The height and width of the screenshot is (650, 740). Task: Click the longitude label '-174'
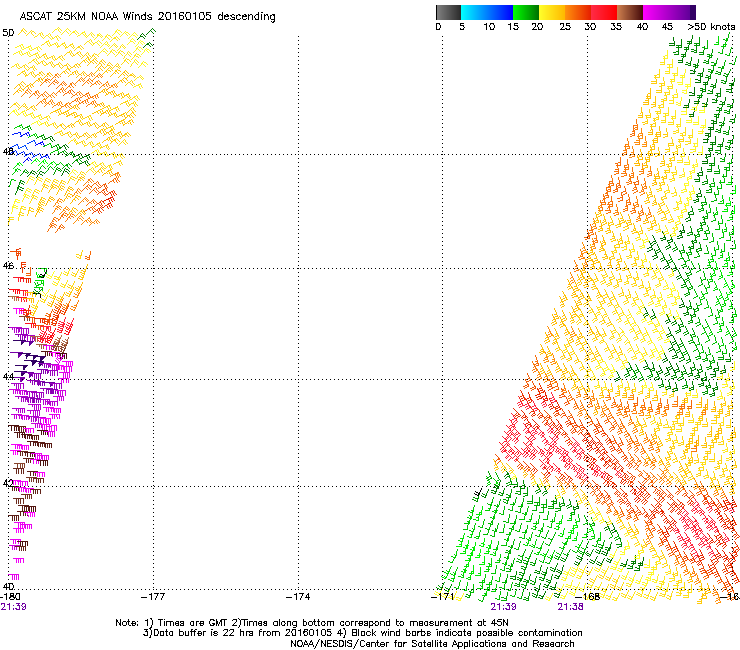(298, 597)
